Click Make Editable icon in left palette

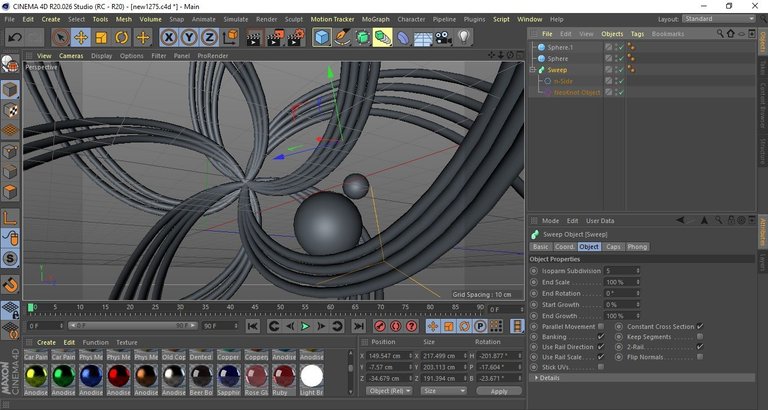[10, 64]
